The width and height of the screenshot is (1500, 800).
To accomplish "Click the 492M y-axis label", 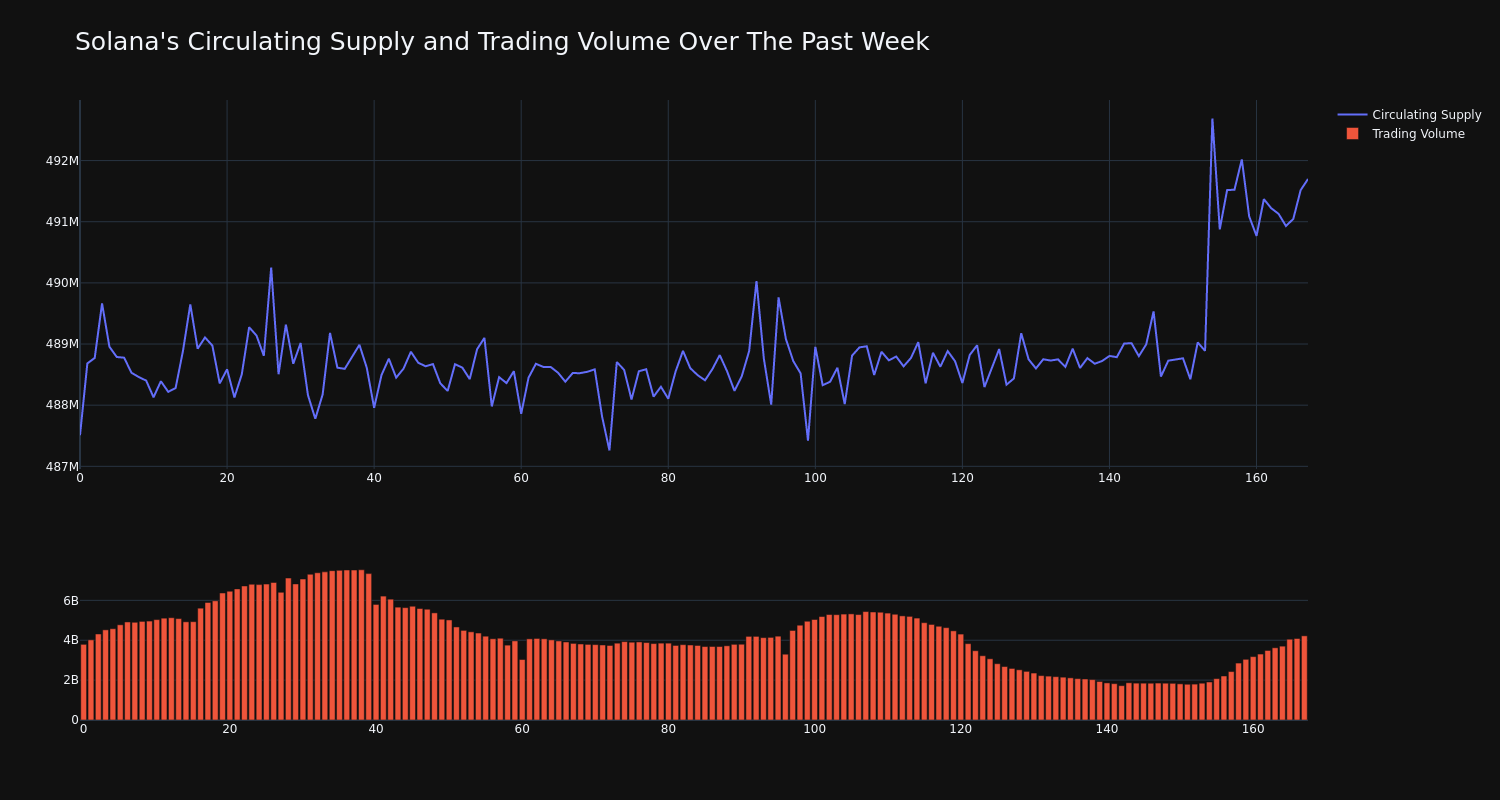I will pos(62,161).
